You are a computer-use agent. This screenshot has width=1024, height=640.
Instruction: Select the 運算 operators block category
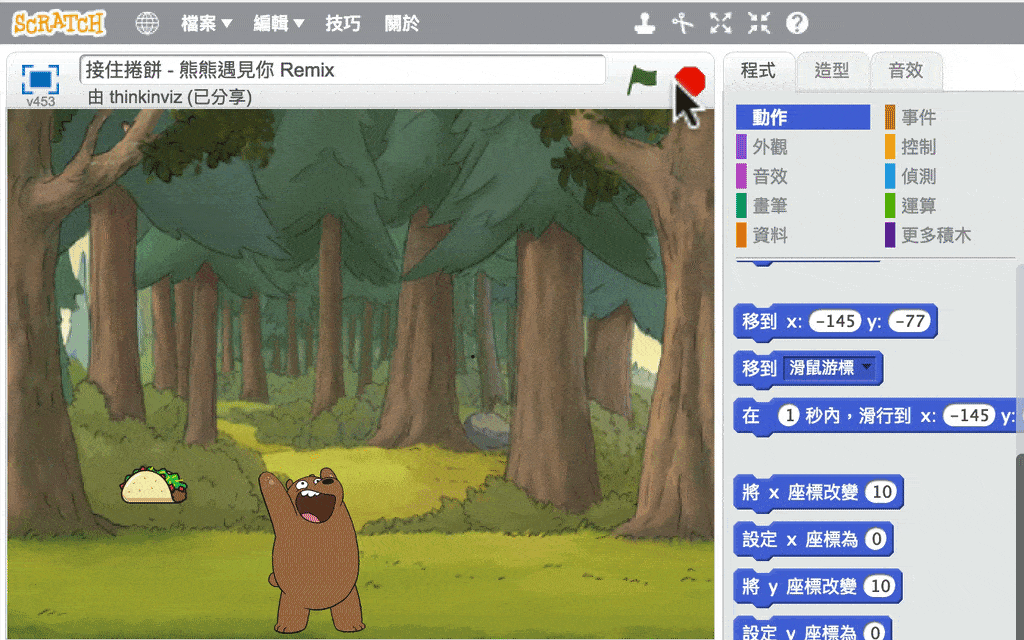pos(918,206)
